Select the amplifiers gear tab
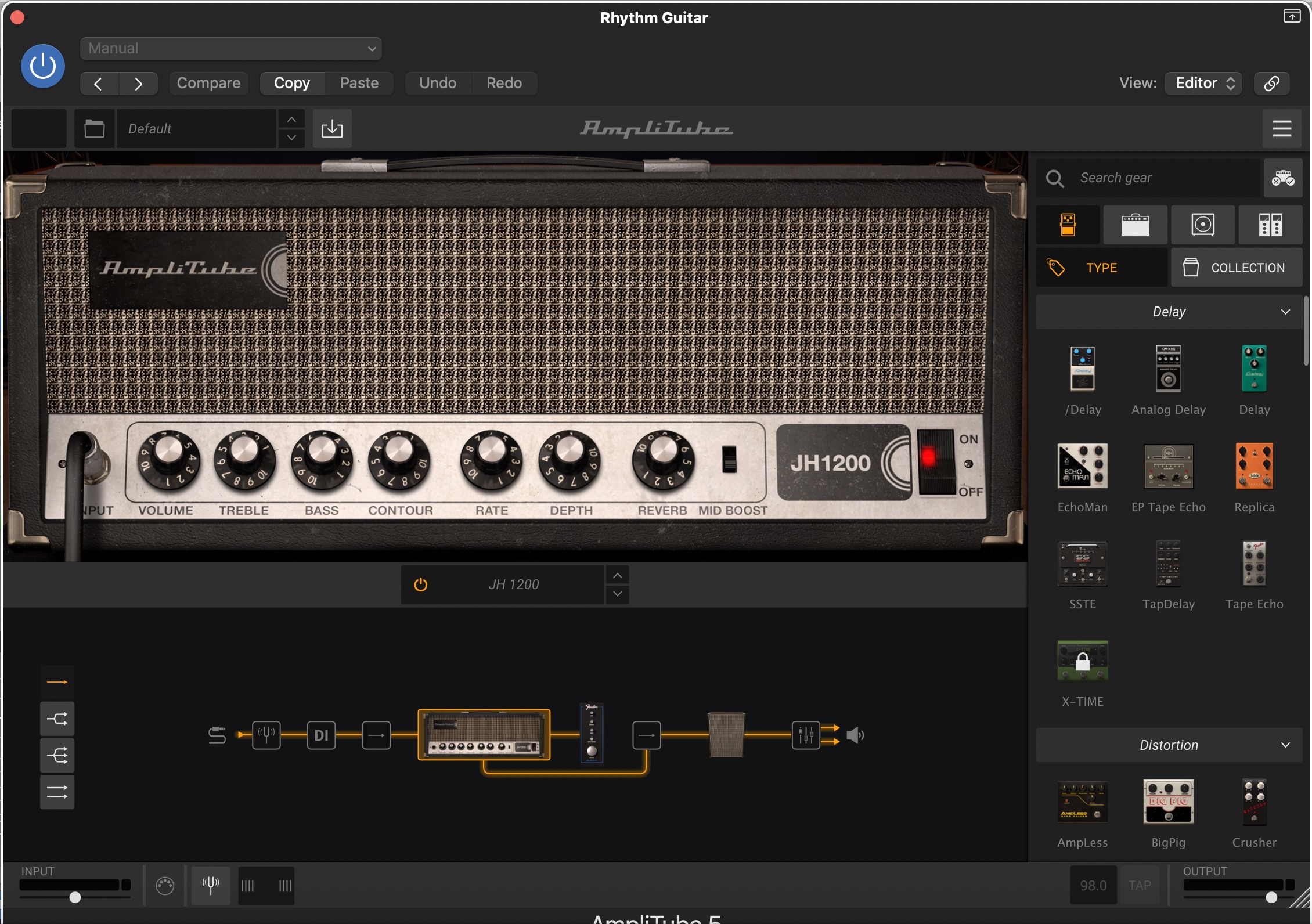The image size is (1312, 924). [x=1135, y=225]
